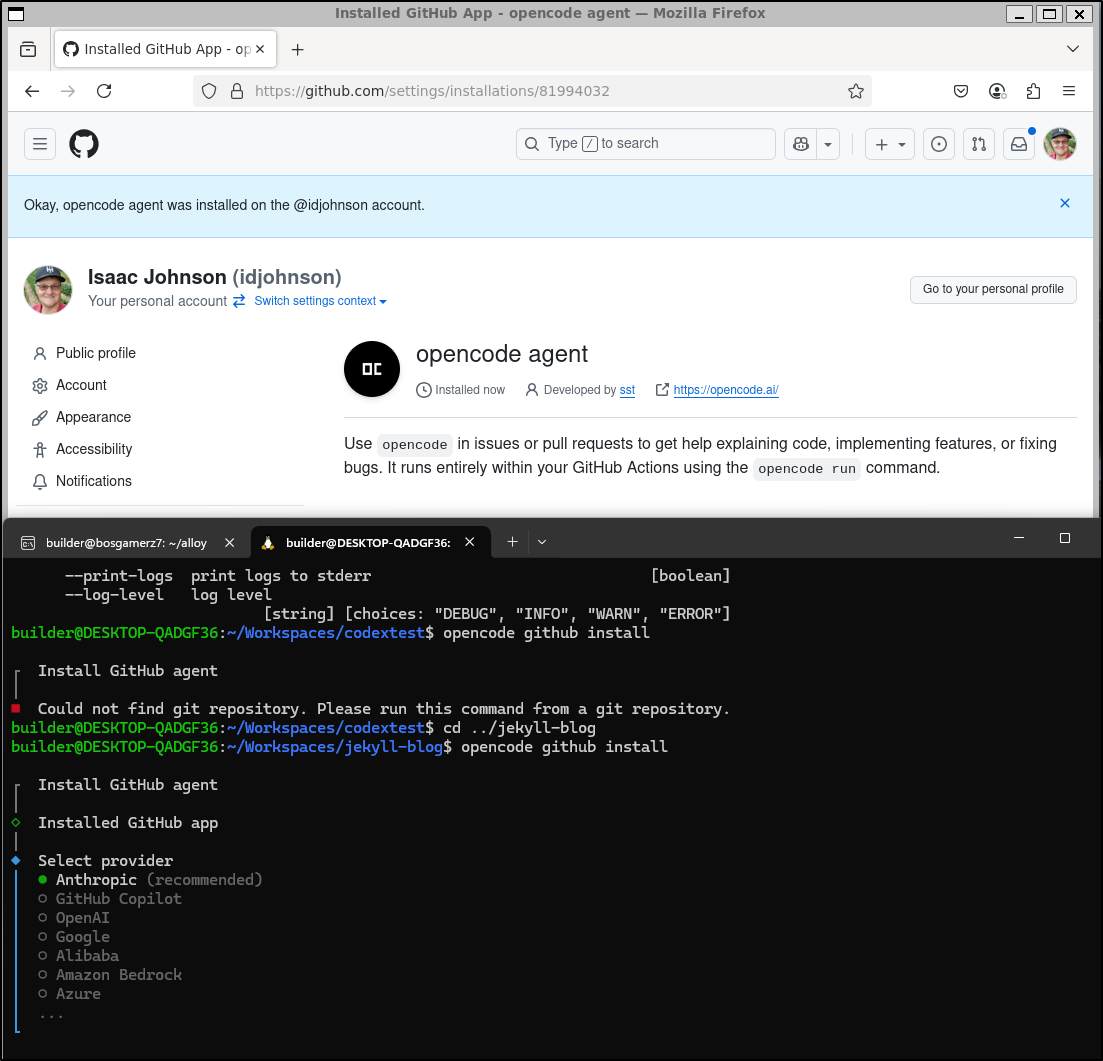Open the Firefox window system menu icon
The height and width of the screenshot is (1061, 1103).
15,13
